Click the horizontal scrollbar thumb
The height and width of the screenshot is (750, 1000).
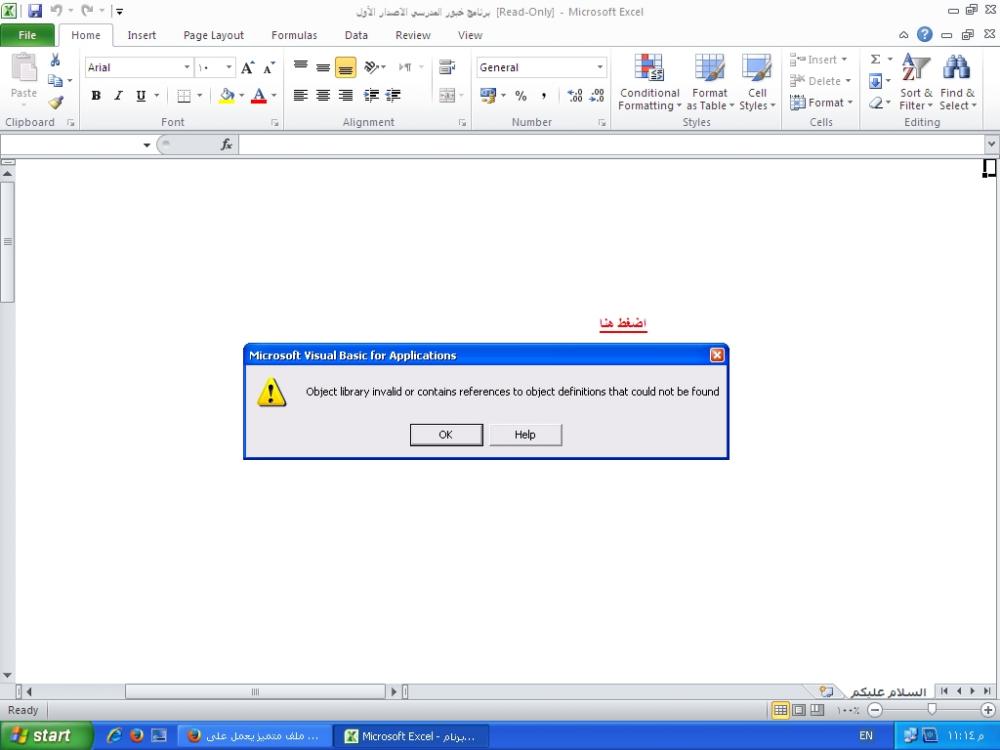click(x=255, y=691)
